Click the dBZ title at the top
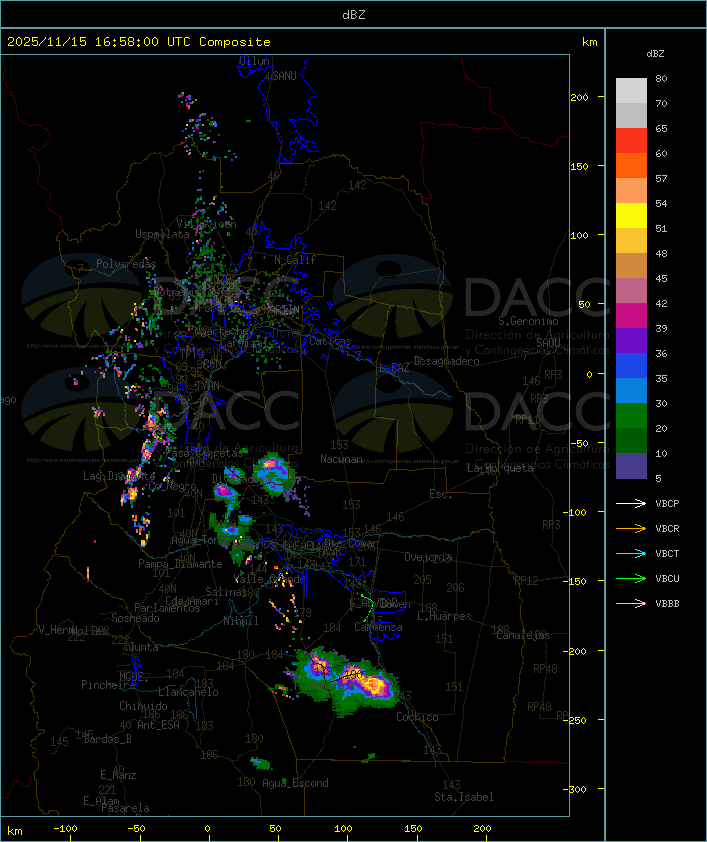The image size is (707, 842). pos(354,14)
